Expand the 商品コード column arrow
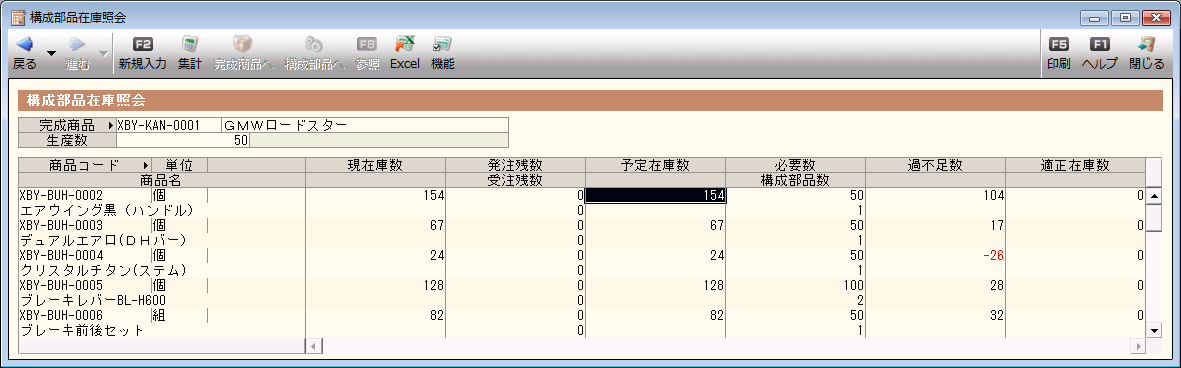Screen dimensions: 1181x368 146,165
